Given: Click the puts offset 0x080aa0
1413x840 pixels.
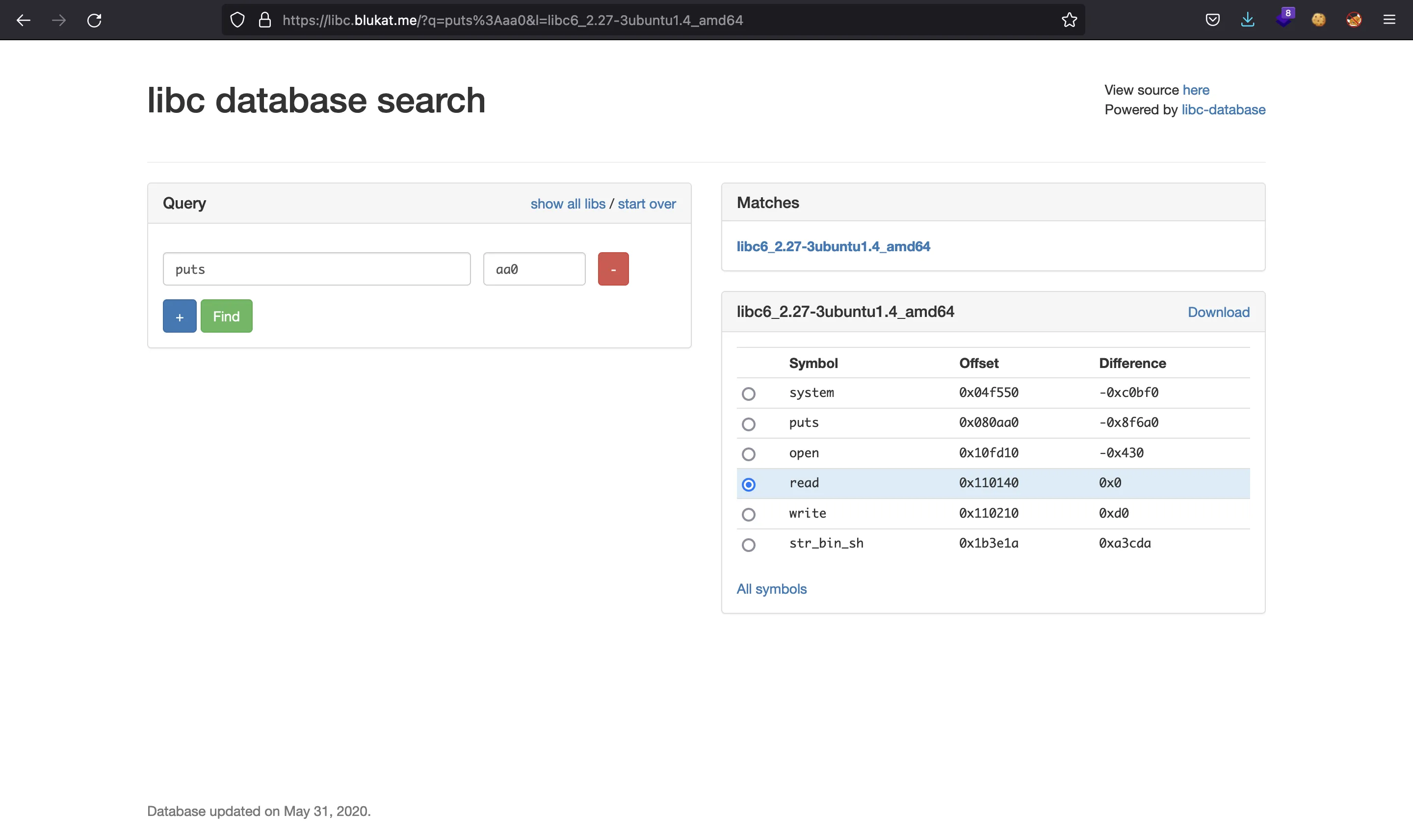Looking at the screenshot, I should pos(989,423).
